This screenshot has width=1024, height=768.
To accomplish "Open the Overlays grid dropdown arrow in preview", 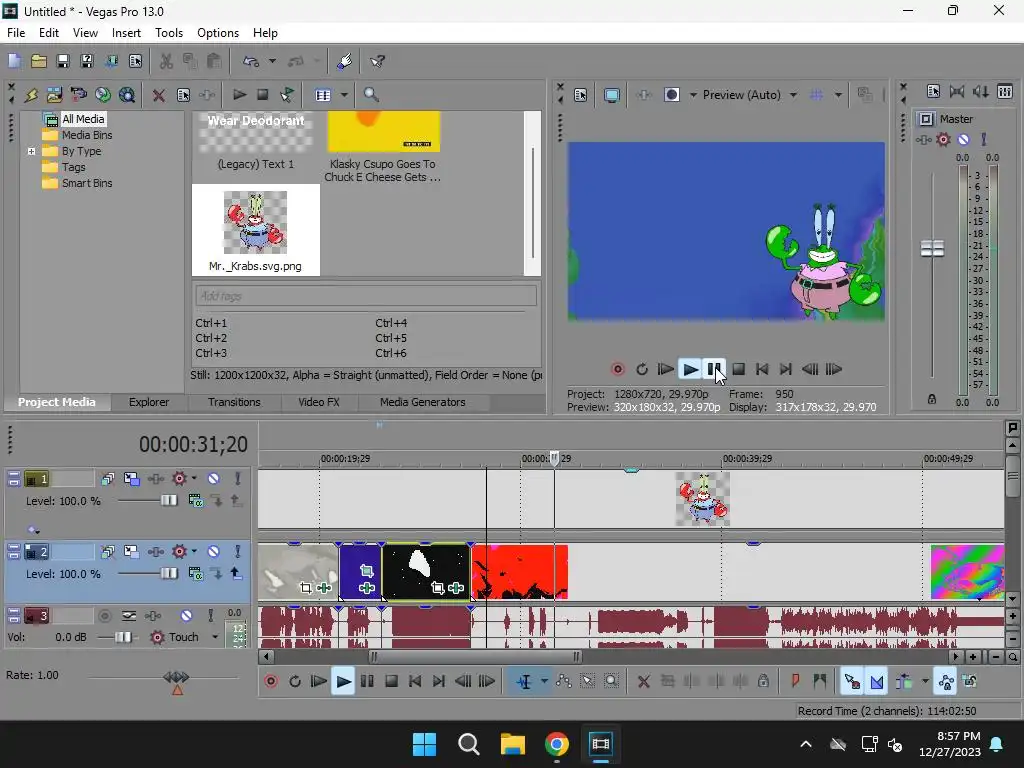I will [x=838, y=95].
